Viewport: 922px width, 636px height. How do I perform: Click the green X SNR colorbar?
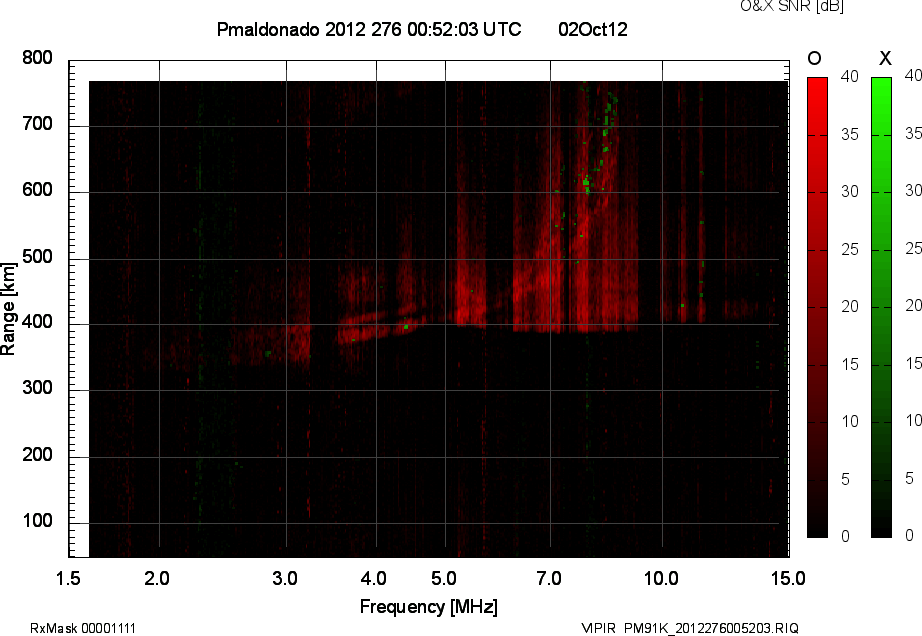pos(881,307)
